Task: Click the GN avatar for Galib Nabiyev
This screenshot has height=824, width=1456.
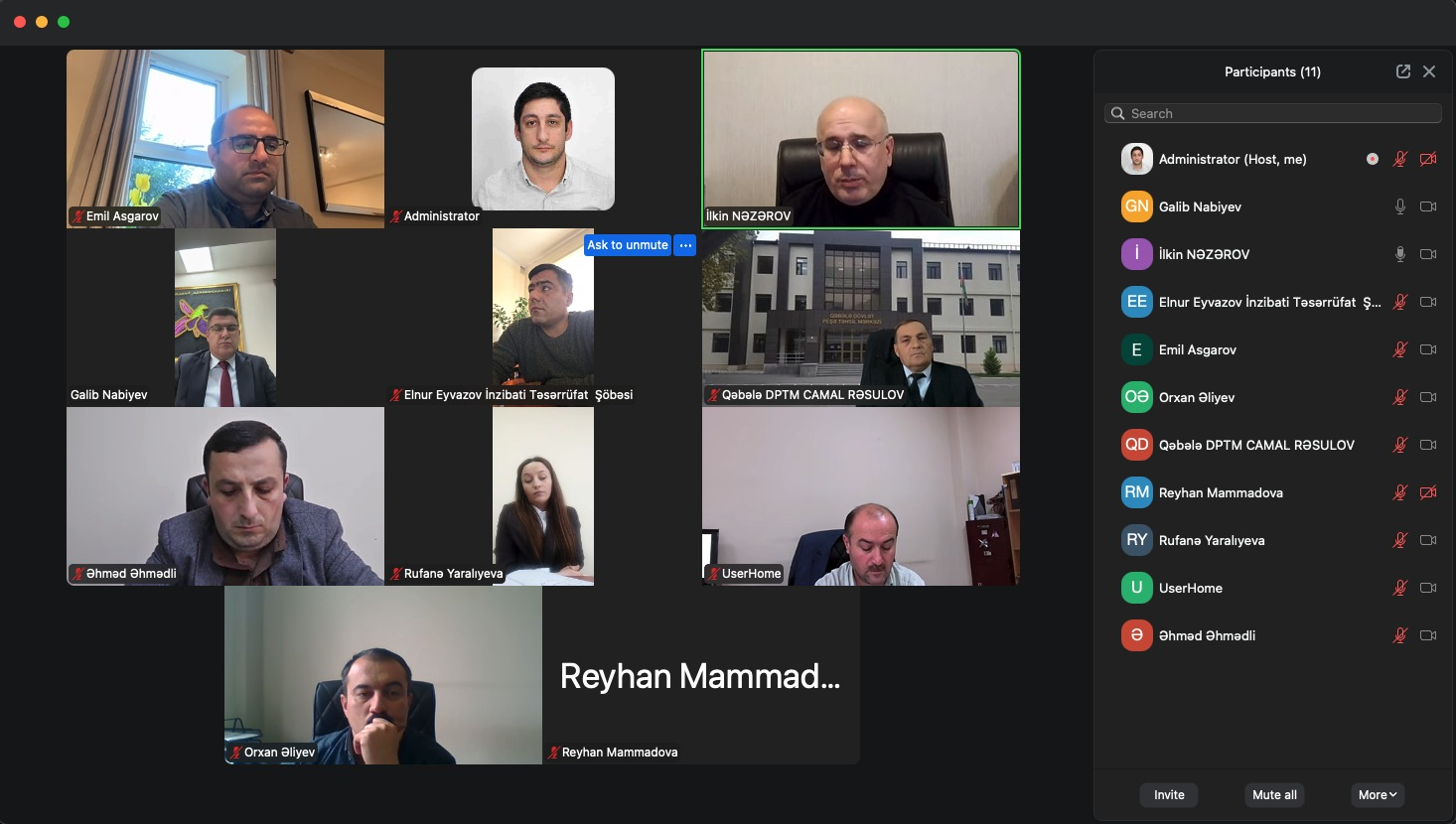Action: coord(1137,206)
